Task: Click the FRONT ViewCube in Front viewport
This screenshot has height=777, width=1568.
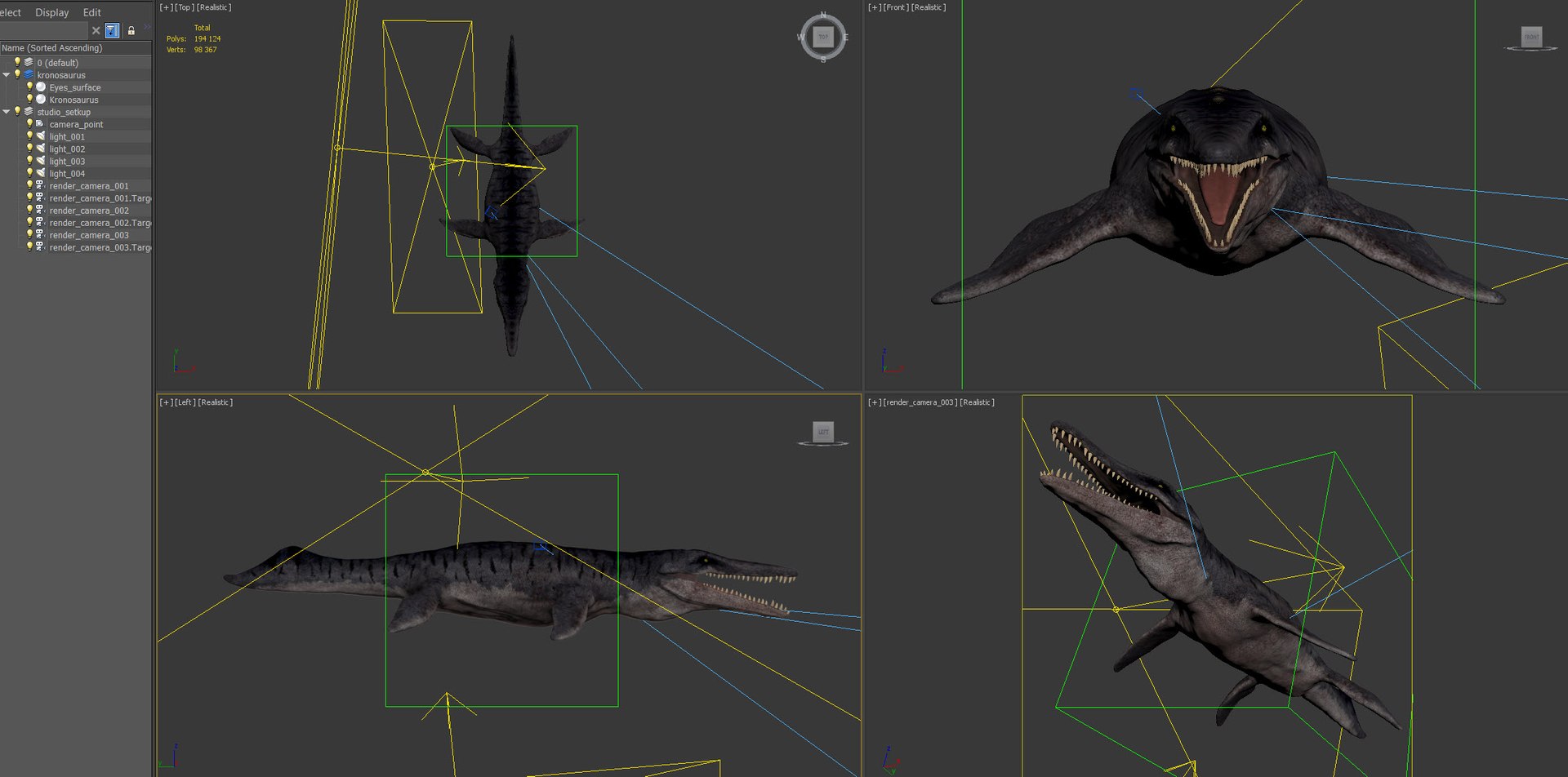Action: point(1531,38)
